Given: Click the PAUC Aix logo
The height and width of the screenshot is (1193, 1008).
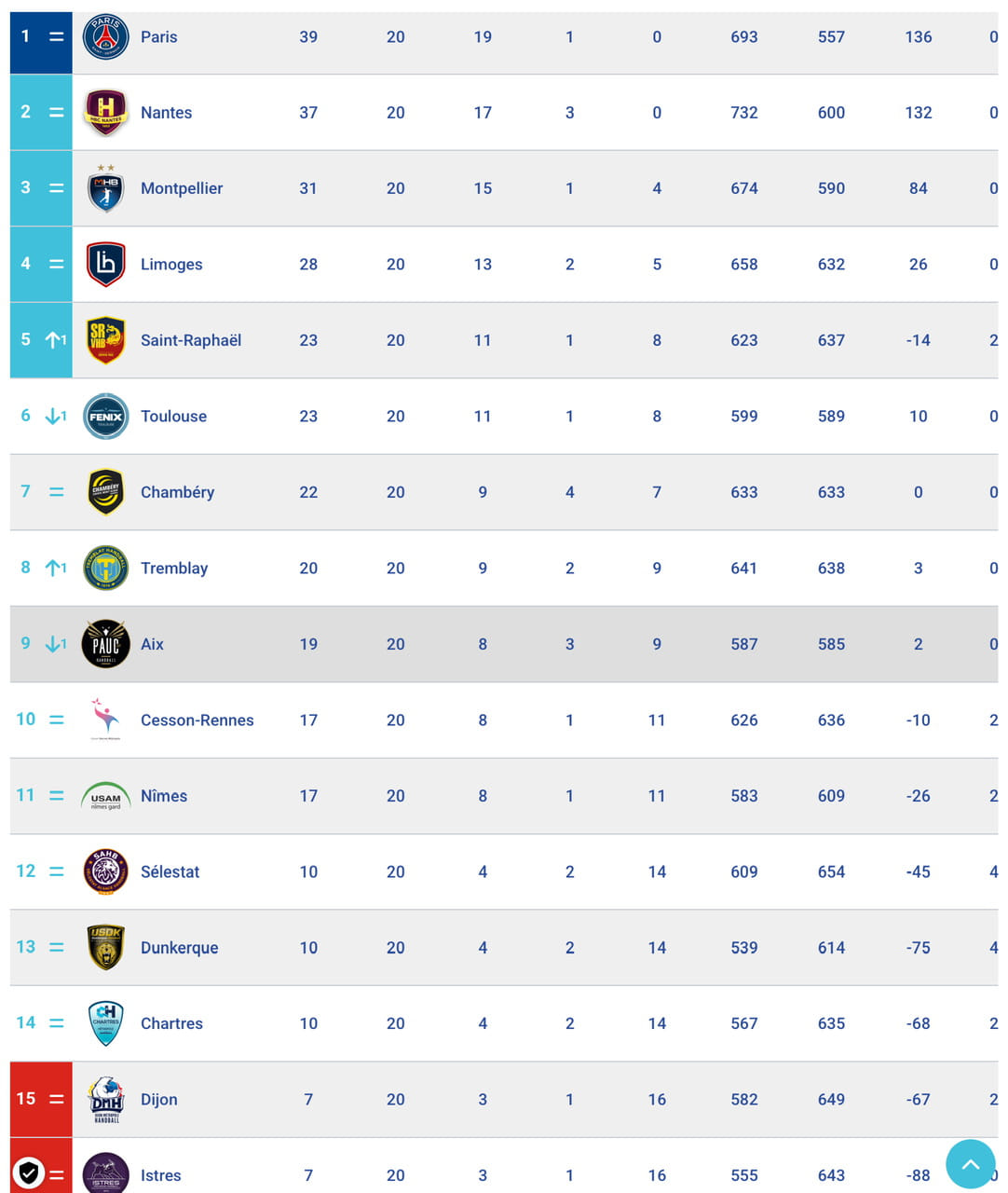Looking at the screenshot, I should coord(105,644).
